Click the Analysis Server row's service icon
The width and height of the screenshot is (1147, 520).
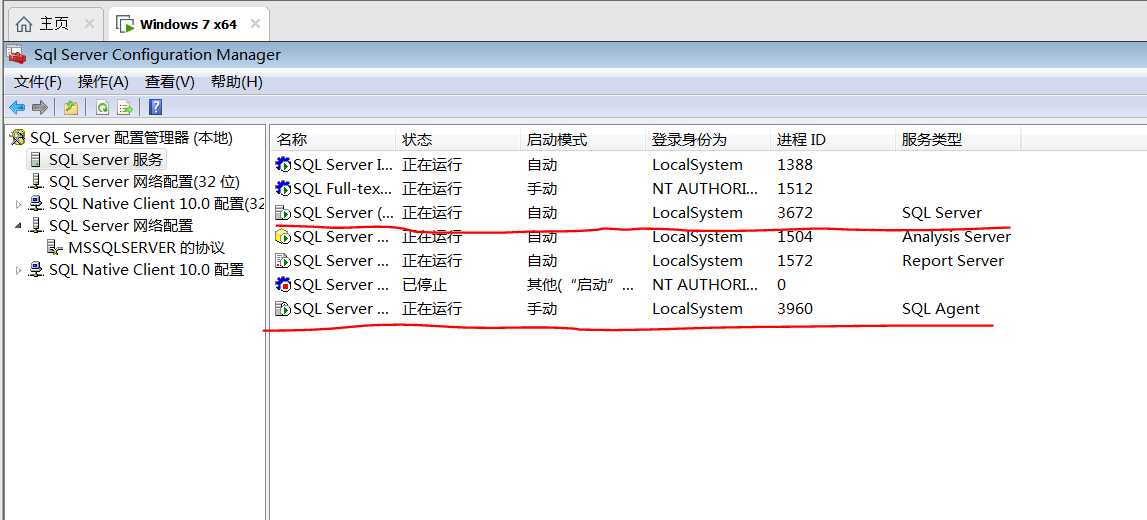(x=283, y=237)
